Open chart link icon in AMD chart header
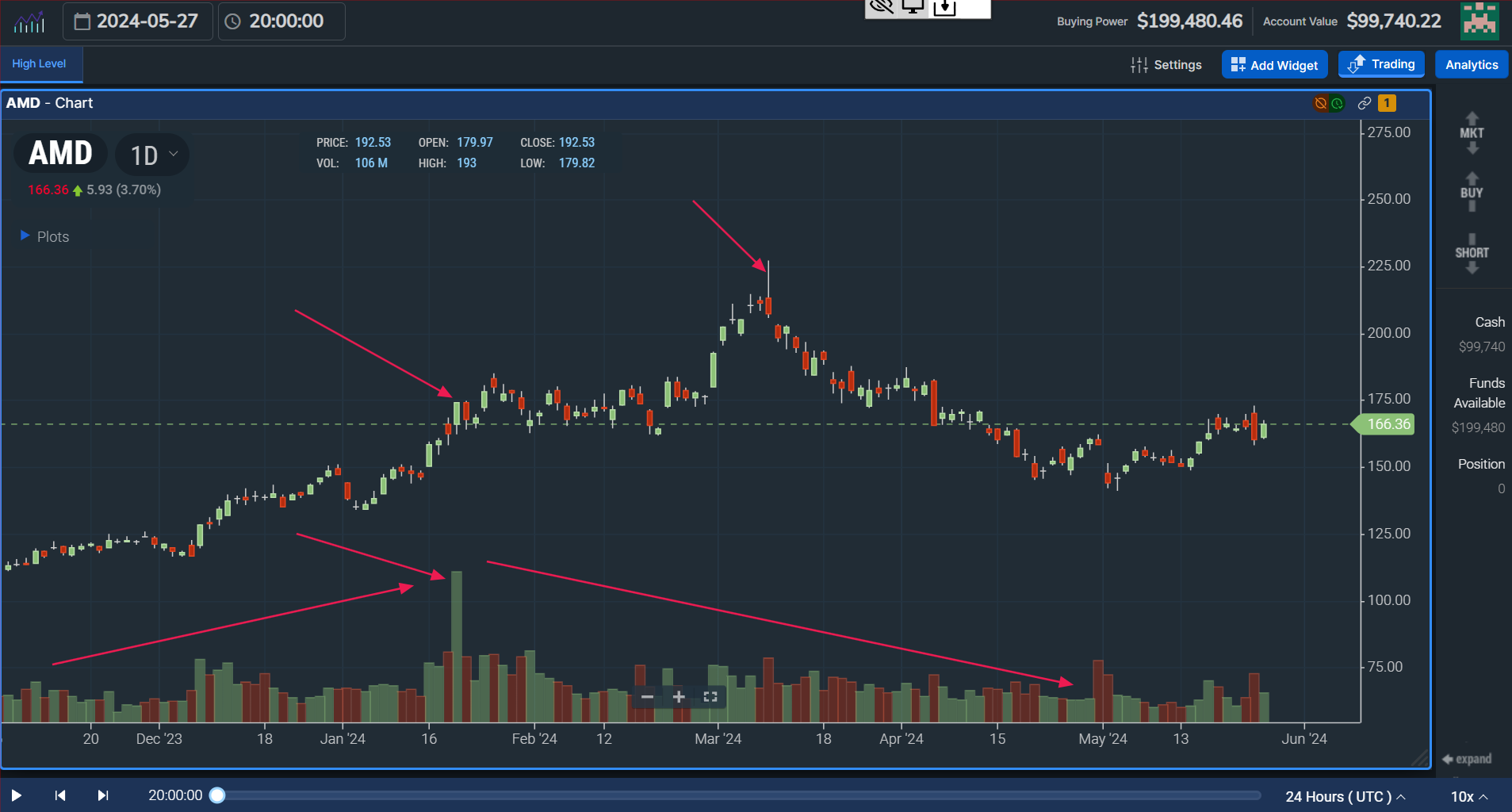Viewport: 1512px width, 812px height. 1365,103
